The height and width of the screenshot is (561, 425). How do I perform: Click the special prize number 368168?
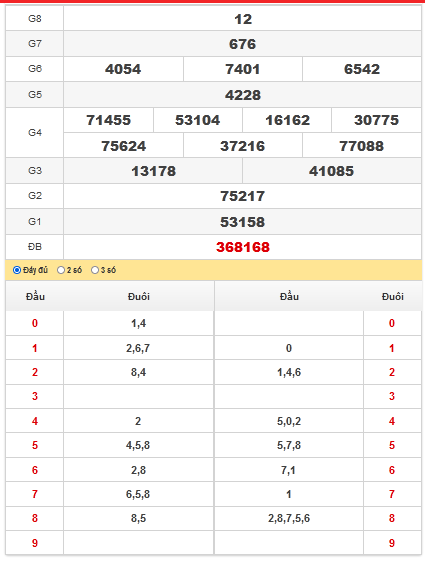tap(243, 247)
